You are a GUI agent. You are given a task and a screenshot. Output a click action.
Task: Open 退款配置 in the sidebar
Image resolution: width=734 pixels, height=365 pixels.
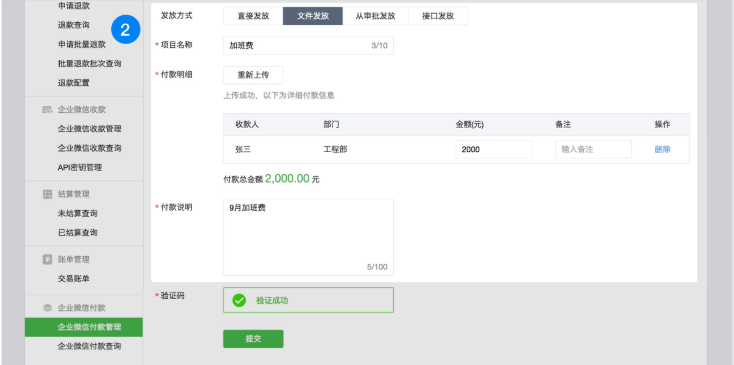point(73,83)
